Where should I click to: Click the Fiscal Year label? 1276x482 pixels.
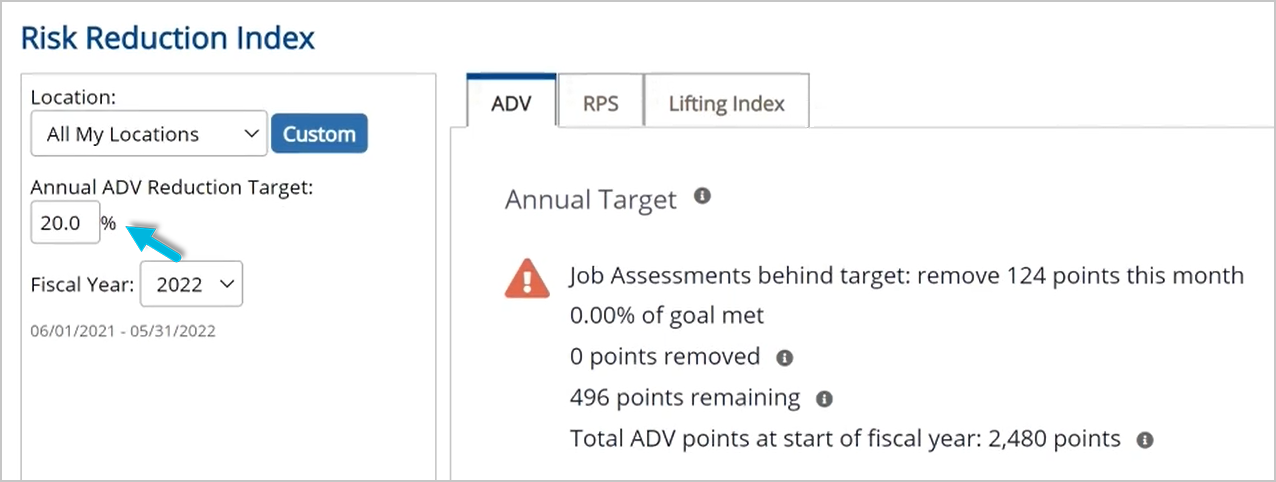tap(82, 284)
